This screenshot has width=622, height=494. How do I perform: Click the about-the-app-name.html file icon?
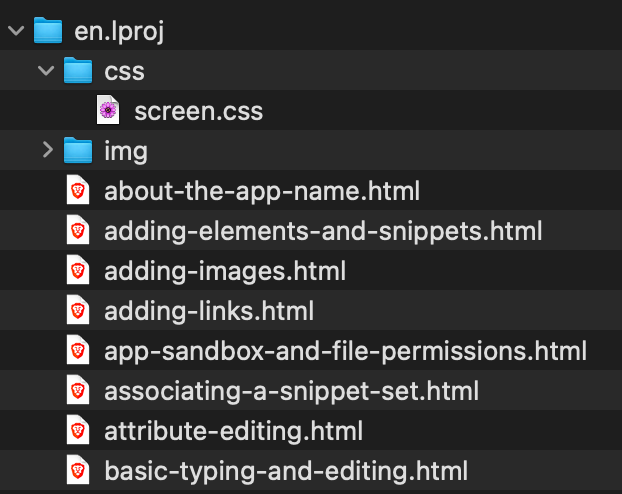click(x=78, y=191)
